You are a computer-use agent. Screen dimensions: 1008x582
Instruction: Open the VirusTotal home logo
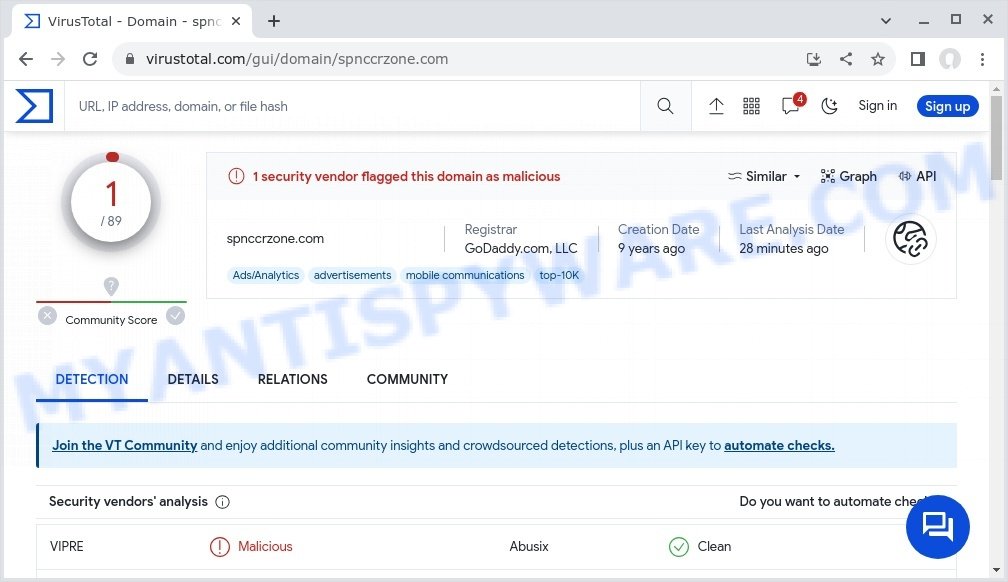tap(34, 106)
